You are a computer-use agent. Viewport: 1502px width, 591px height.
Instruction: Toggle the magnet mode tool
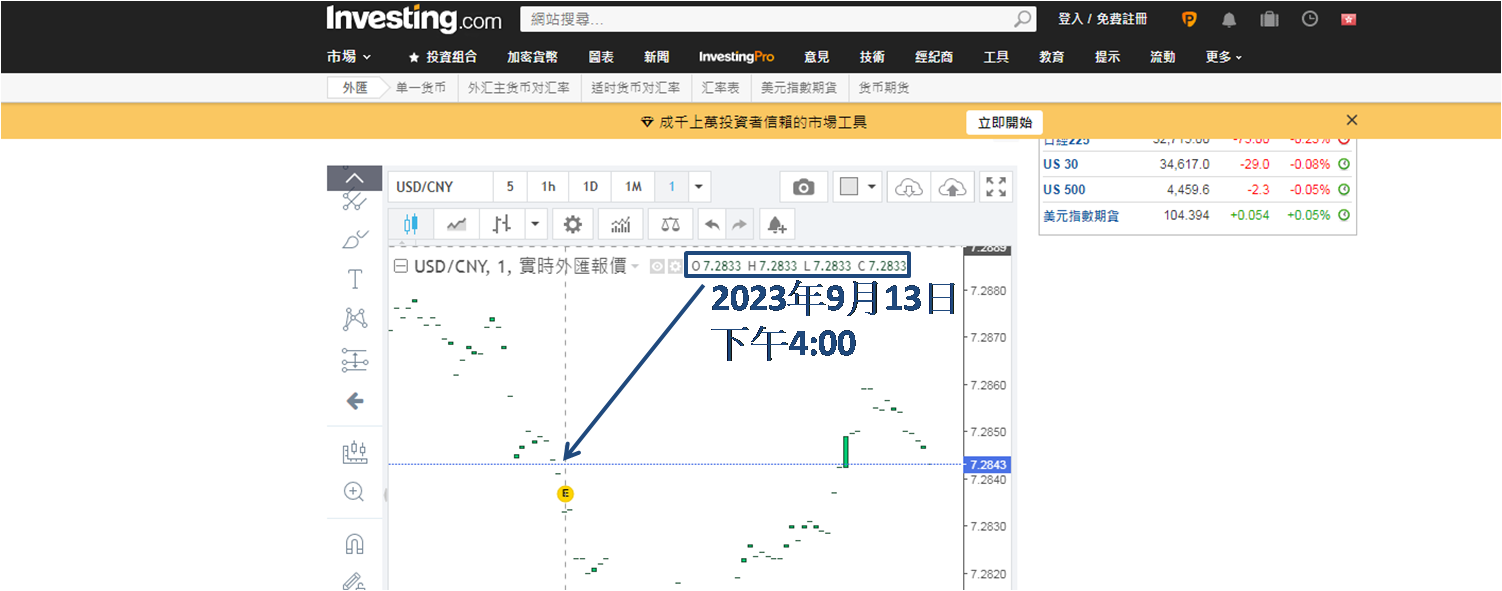coord(354,544)
